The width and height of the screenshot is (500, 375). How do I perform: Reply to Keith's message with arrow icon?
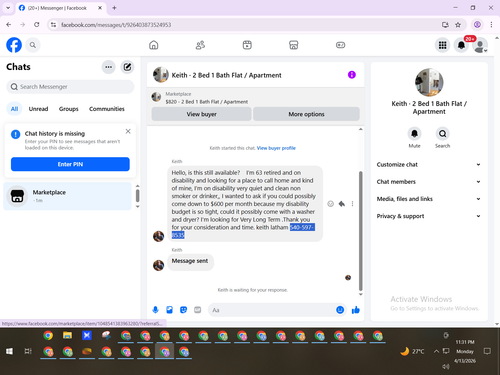point(342,204)
